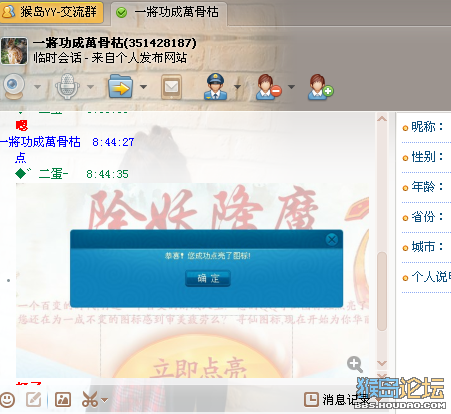The image size is (451, 414).
Task: Insert a picture with image icon
Action: tap(63, 399)
